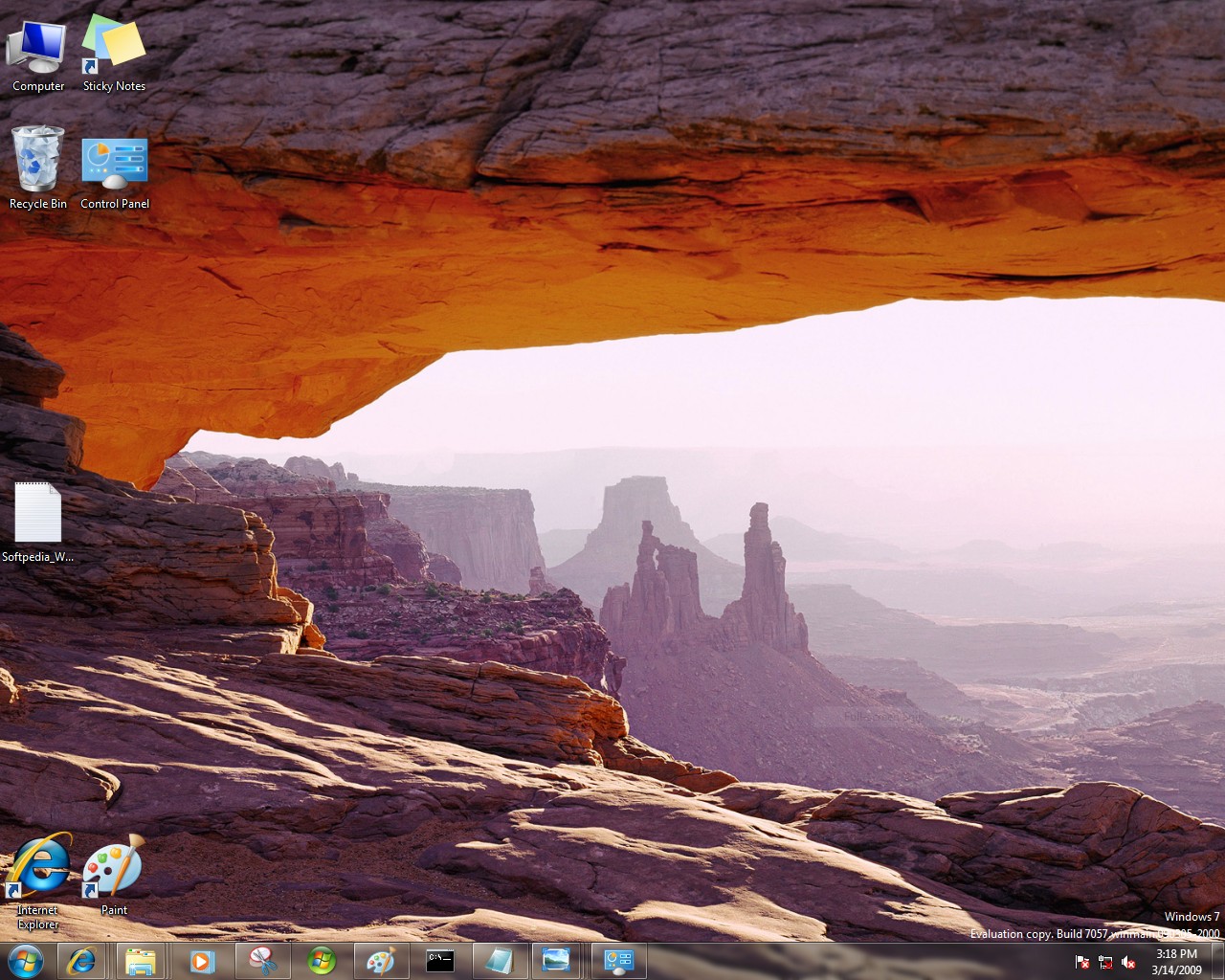This screenshot has height=980, width=1225.
Task: Launch Internet Explorer from the taskbar
Action: point(81,961)
